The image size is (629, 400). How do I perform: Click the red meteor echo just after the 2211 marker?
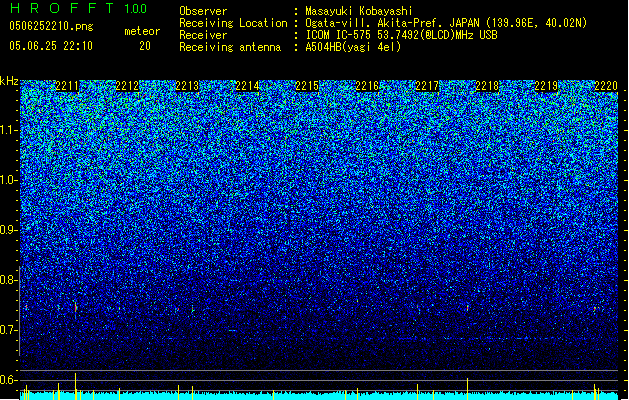point(75,308)
